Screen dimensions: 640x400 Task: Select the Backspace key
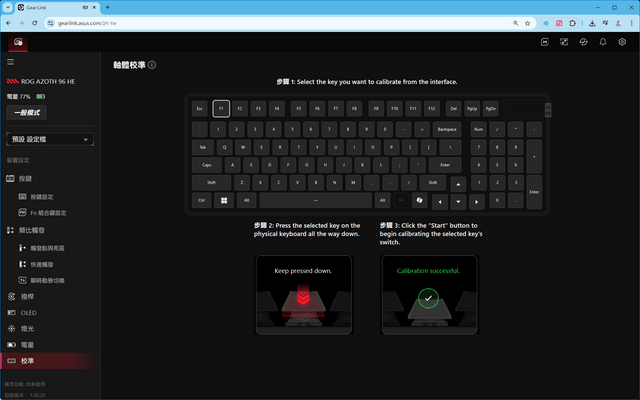click(x=447, y=129)
